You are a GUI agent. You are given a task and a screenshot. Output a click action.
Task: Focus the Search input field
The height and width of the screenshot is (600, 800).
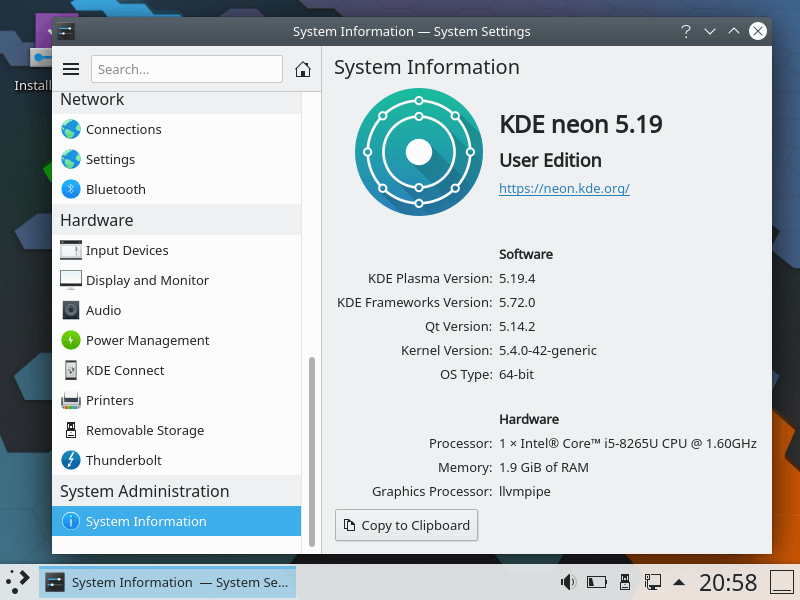tap(187, 69)
